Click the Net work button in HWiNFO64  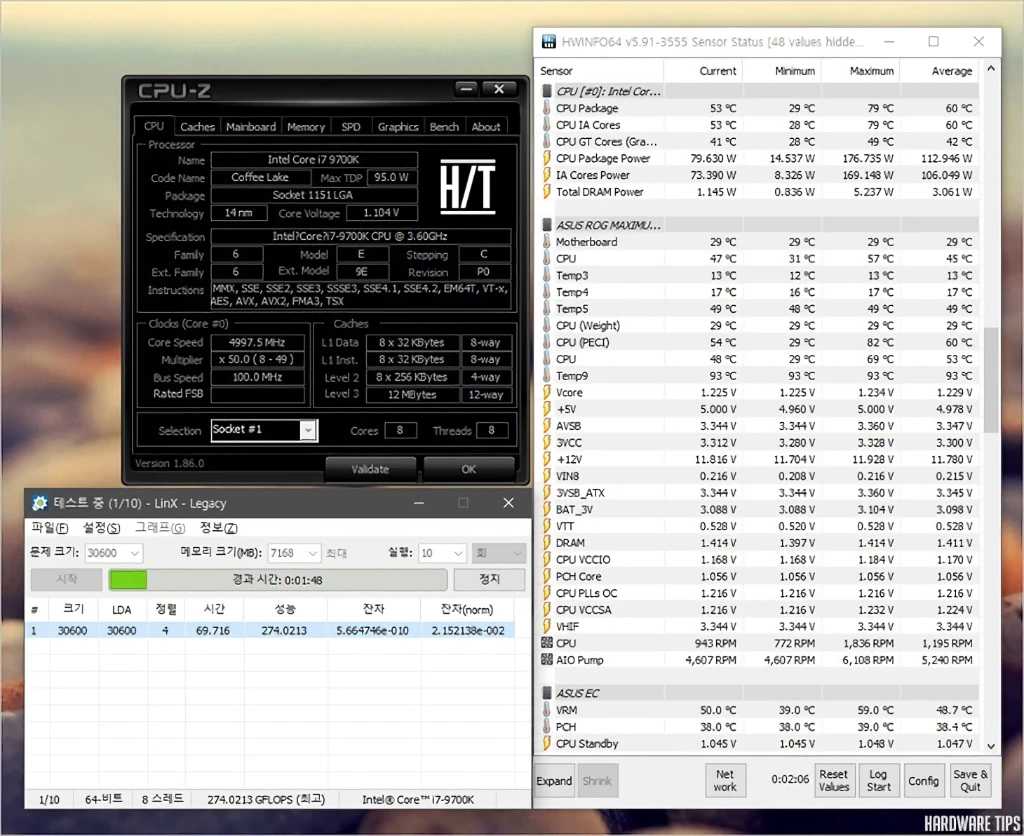coord(725,780)
